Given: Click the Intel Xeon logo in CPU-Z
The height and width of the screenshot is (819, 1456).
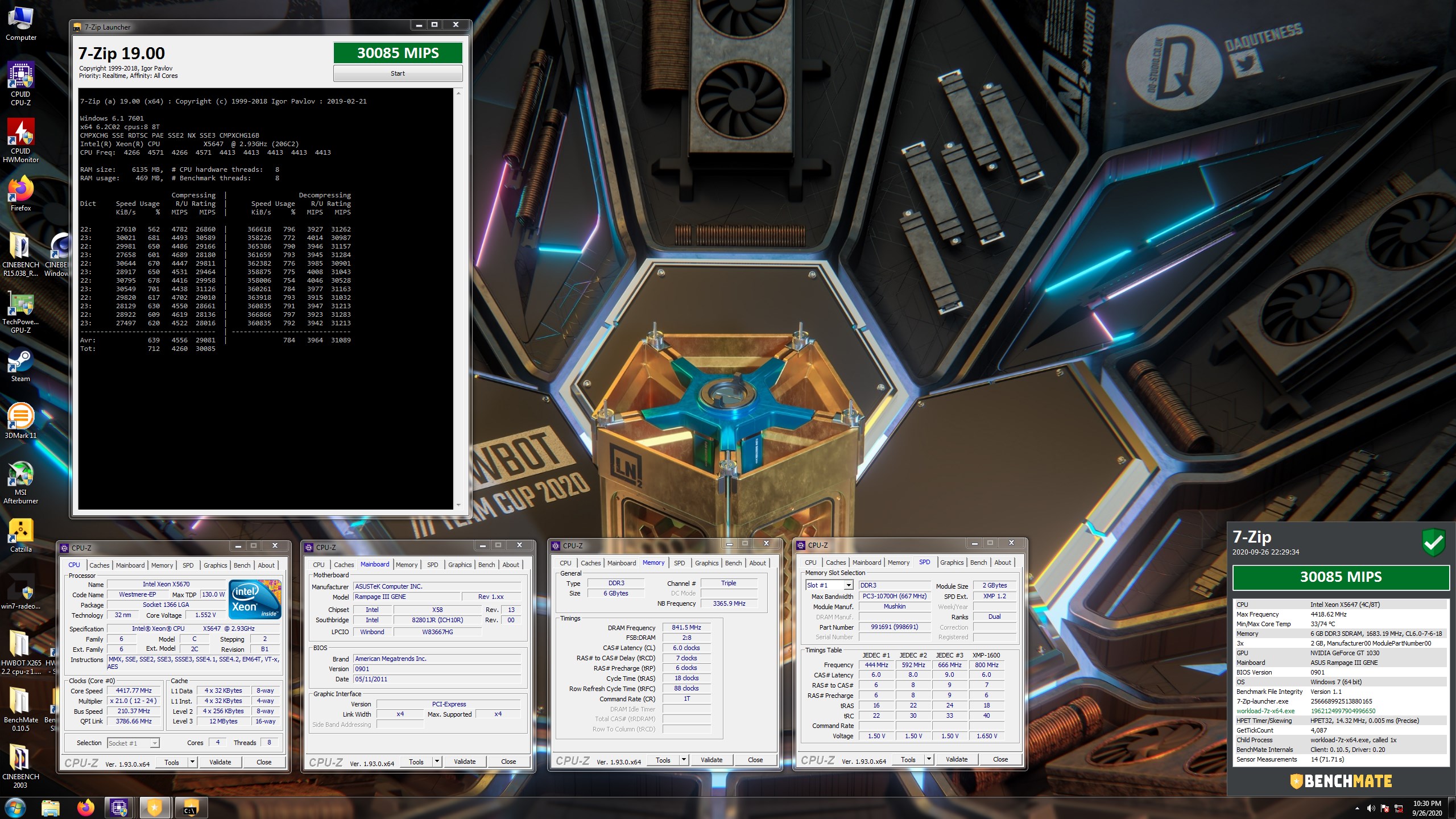Looking at the screenshot, I should coord(255,599).
